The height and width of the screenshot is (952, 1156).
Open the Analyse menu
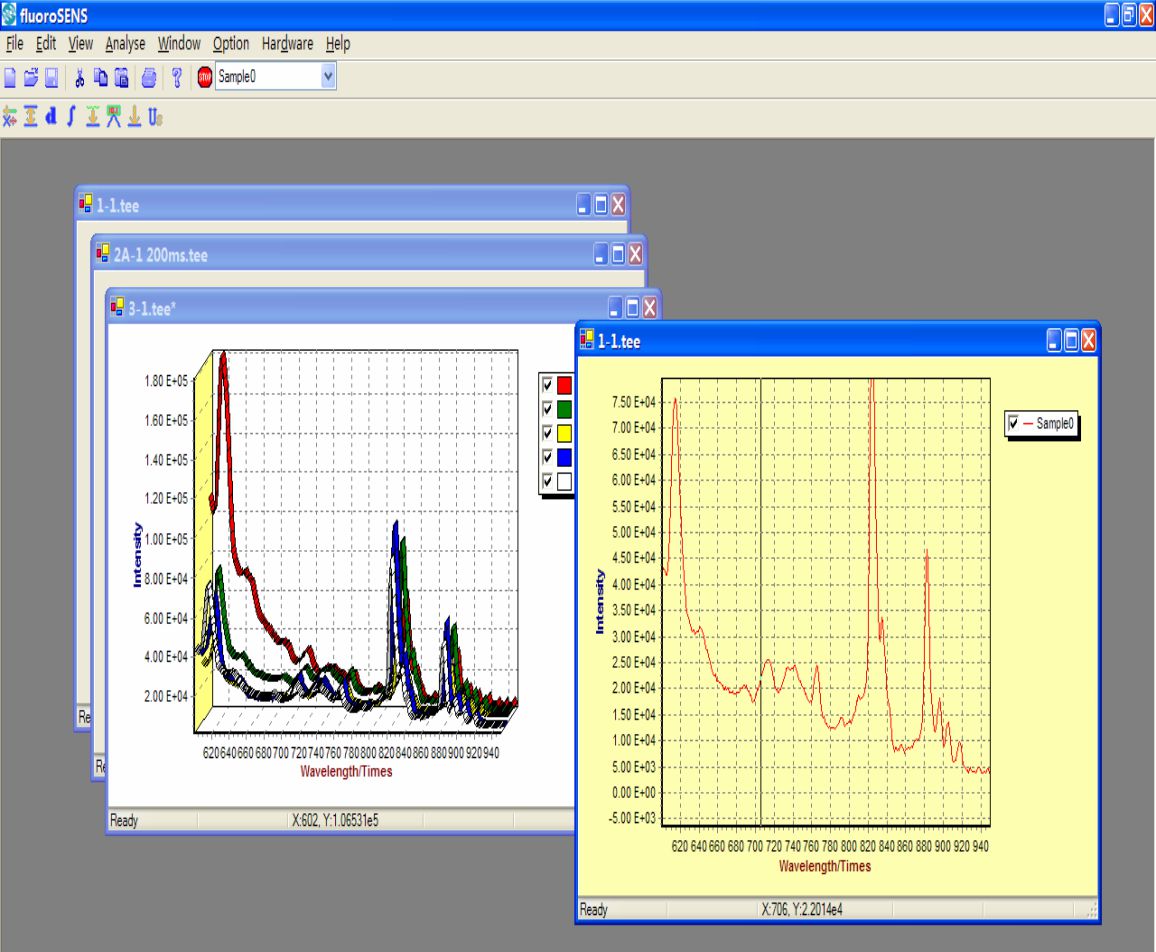click(125, 44)
